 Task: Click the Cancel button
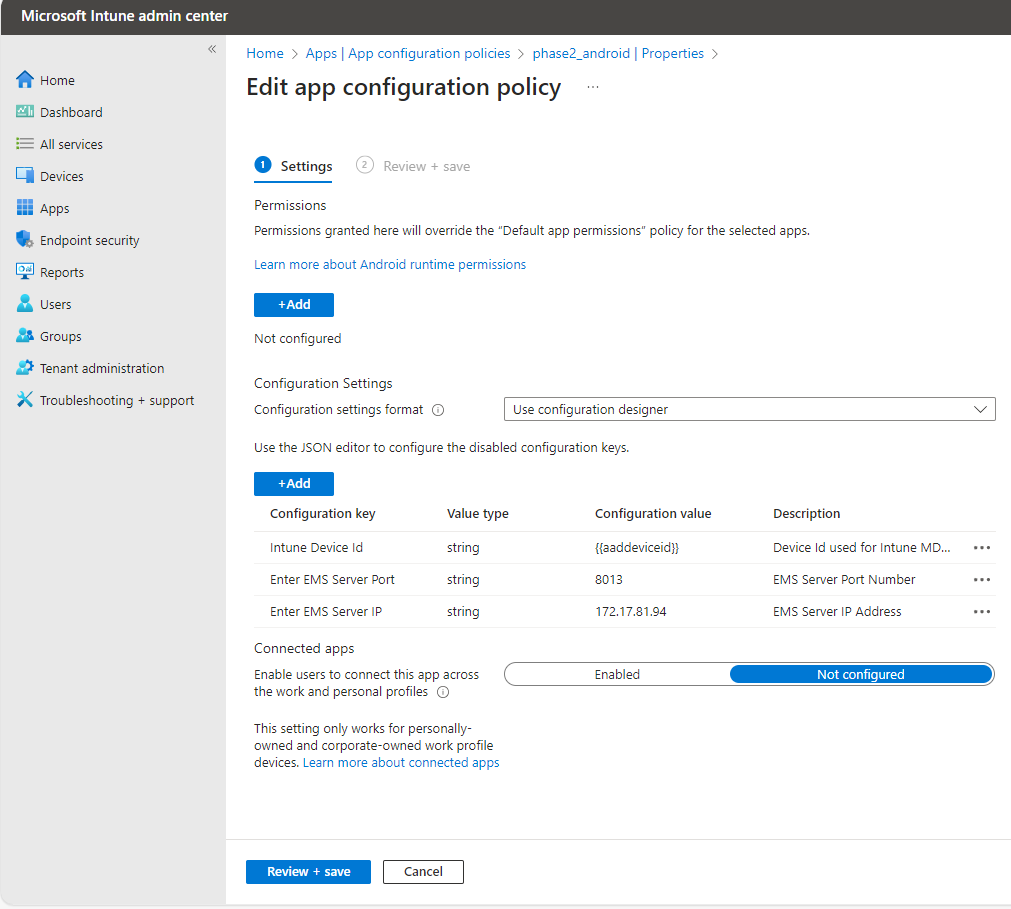coord(423,872)
